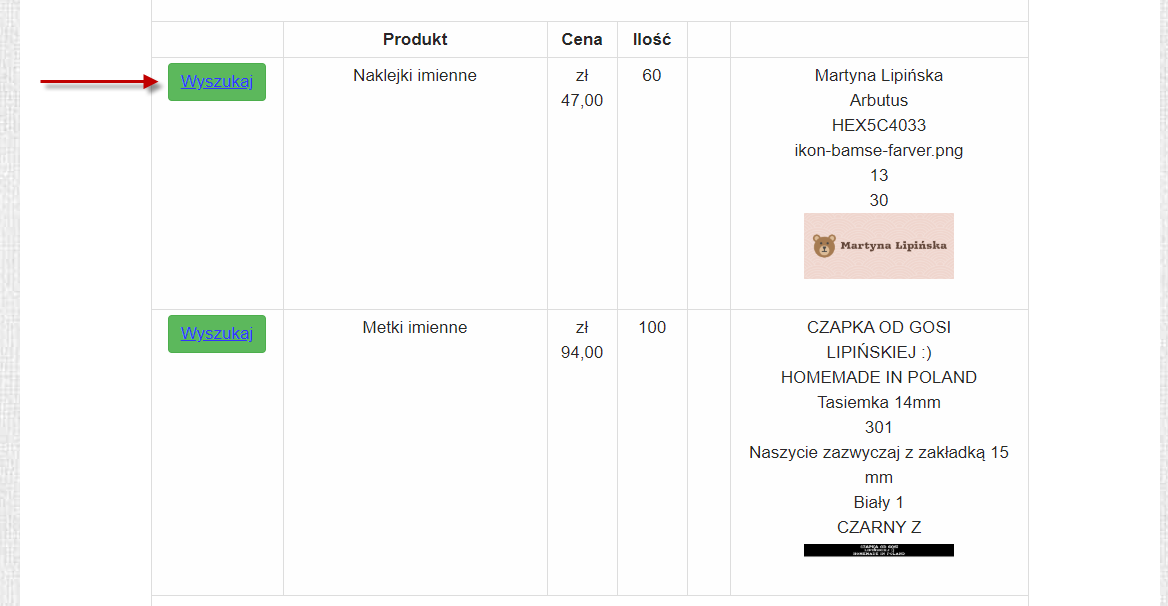This screenshot has width=1168, height=606.
Task: Click the HEX5C4033 color code text
Action: (x=879, y=125)
